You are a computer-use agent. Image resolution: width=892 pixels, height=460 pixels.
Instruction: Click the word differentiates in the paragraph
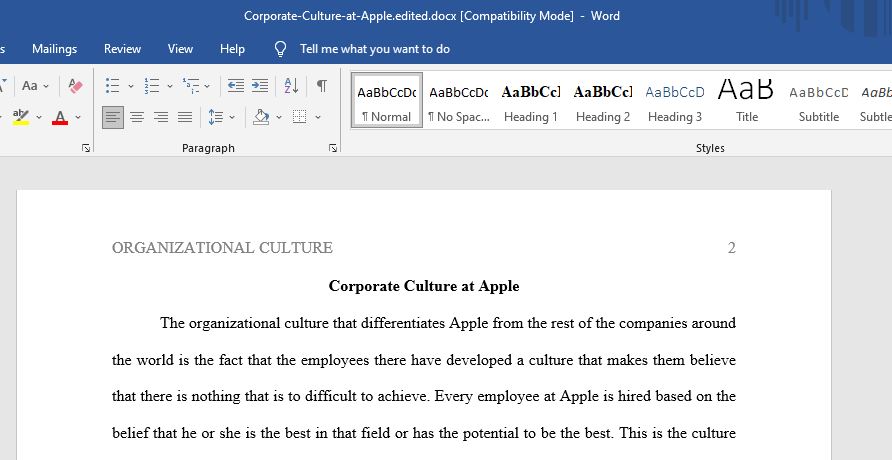[403, 324]
